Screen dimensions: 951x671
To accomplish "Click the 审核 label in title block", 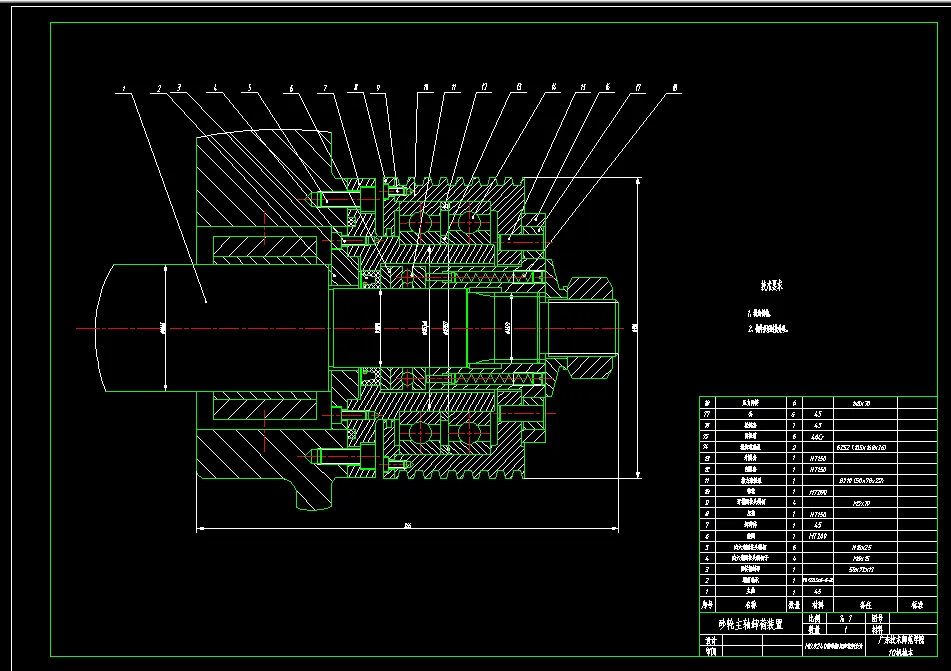I will [x=711, y=652].
